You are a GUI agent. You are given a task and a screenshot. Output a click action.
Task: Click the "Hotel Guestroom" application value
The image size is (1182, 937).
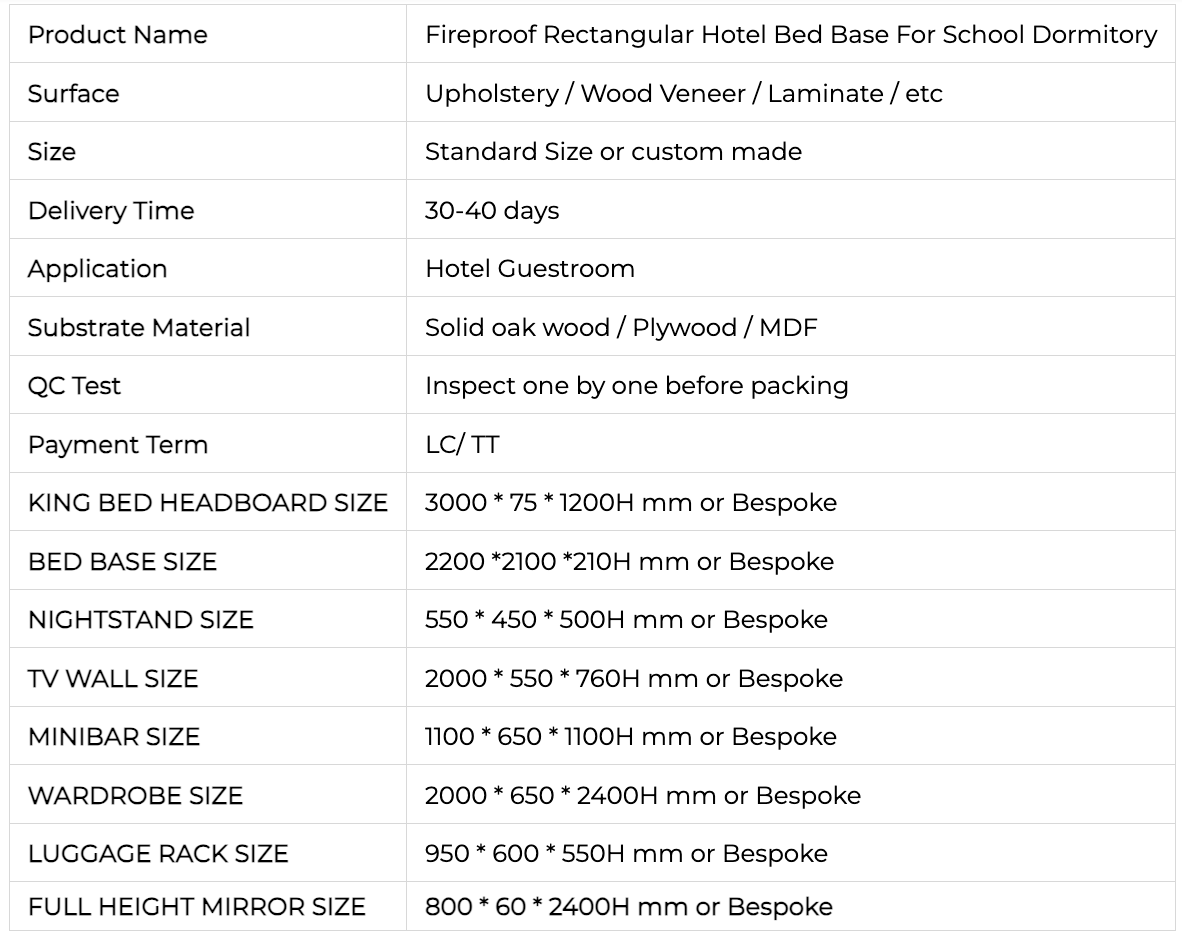pos(530,269)
